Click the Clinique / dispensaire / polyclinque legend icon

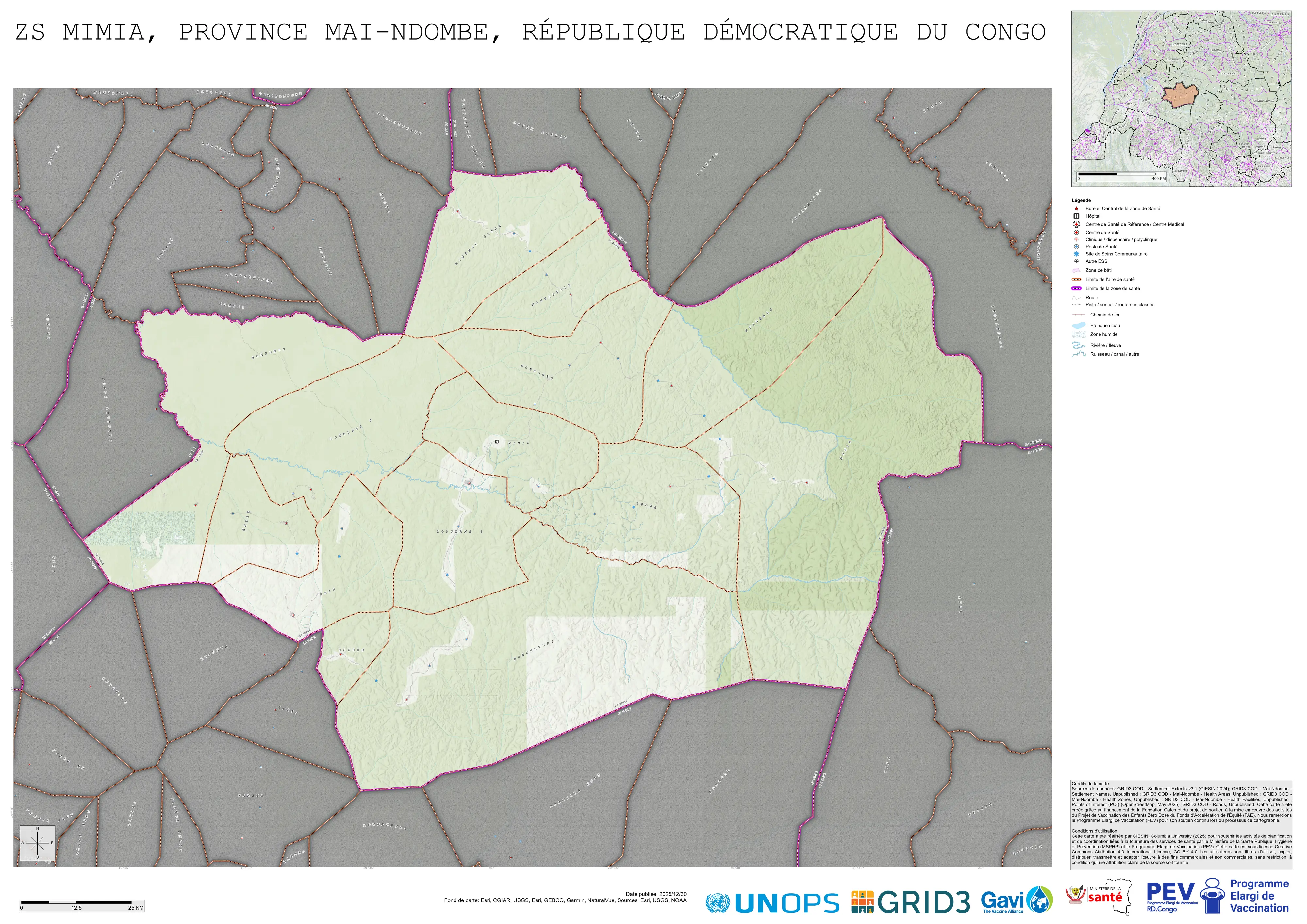coord(1076,239)
